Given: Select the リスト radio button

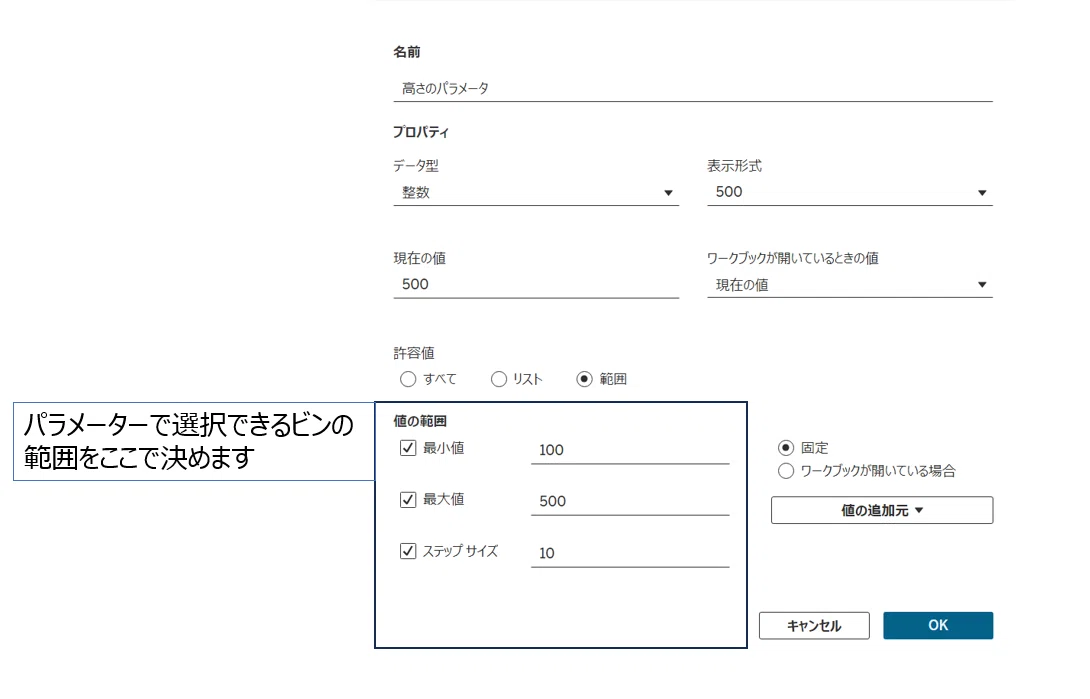Looking at the screenshot, I should tap(498, 379).
